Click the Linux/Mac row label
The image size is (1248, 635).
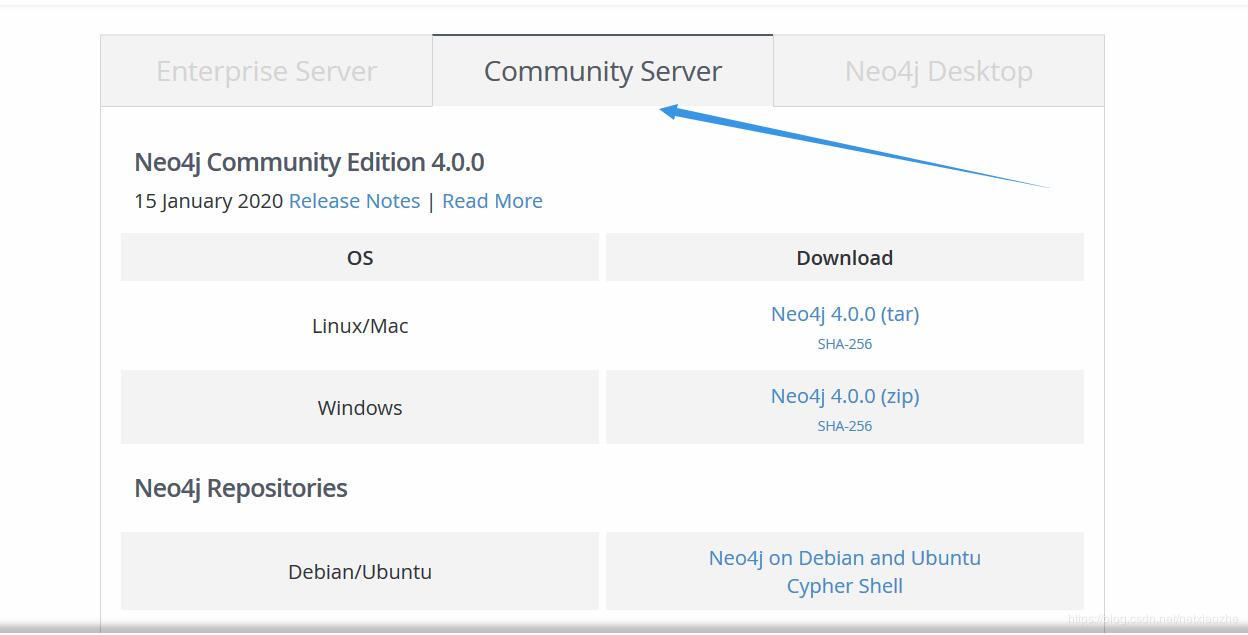(360, 326)
